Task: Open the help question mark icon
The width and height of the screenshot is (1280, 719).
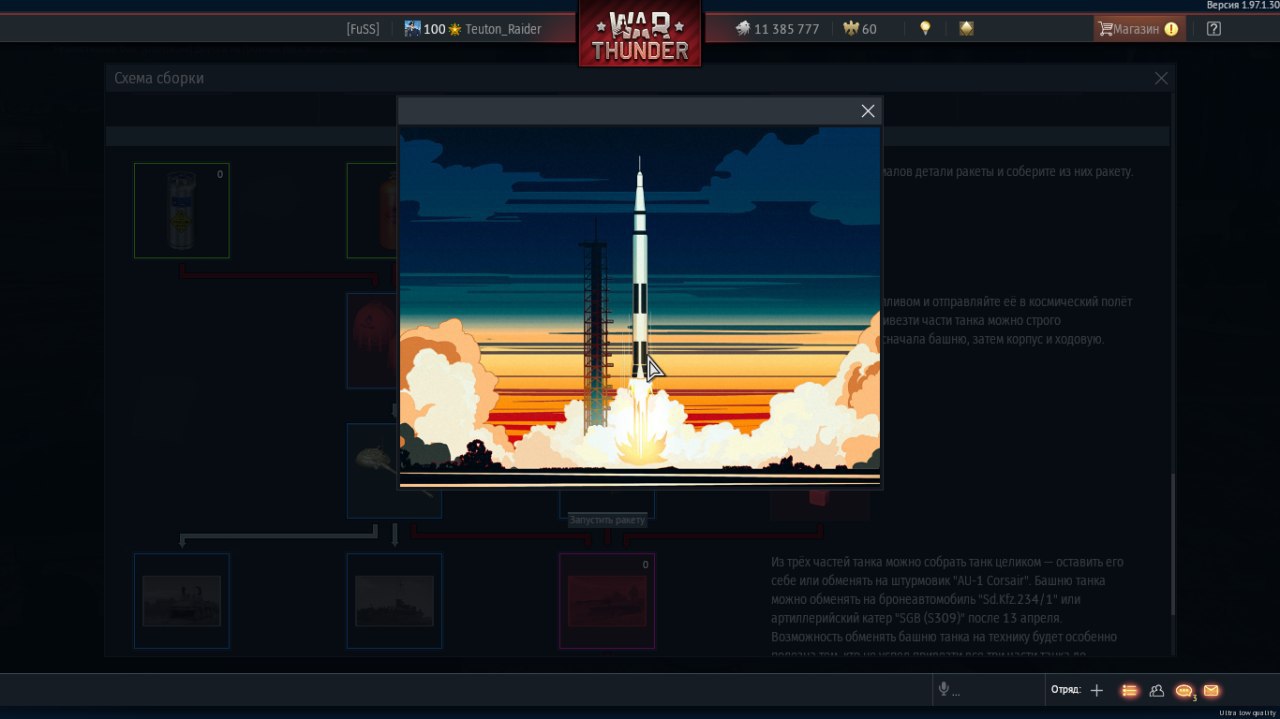Action: point(1214,29)
